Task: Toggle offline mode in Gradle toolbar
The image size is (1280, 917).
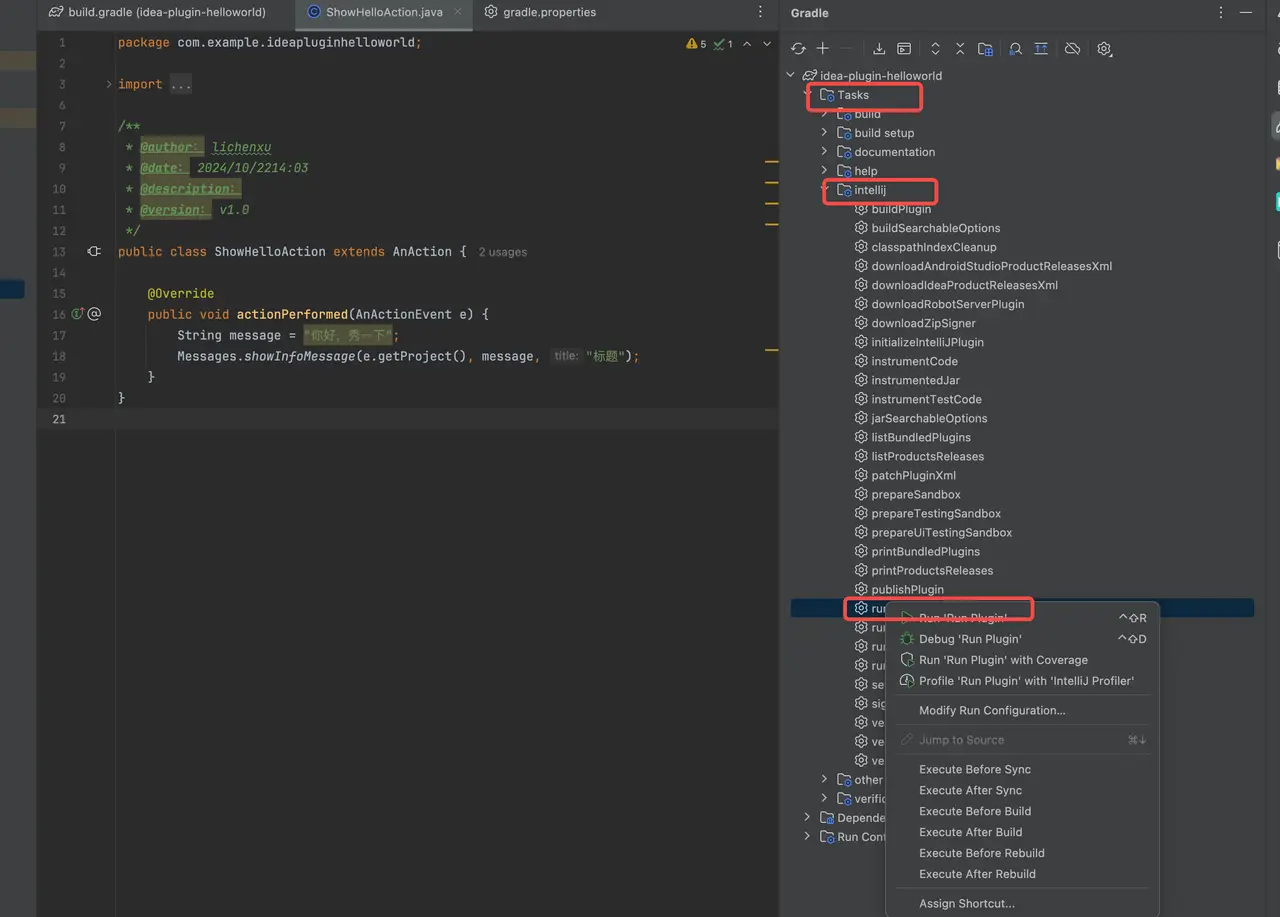Action: tap(1072, 48)
